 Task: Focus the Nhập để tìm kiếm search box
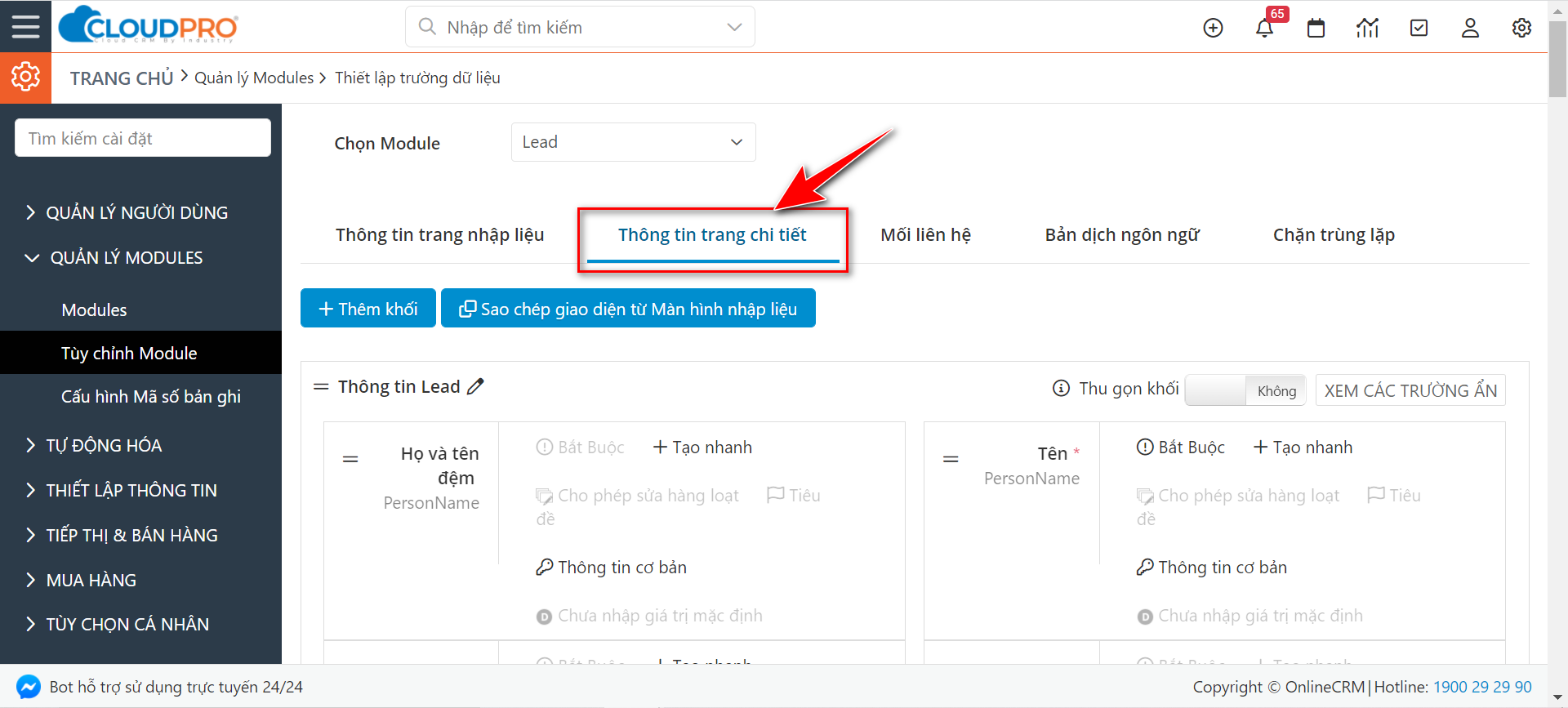(x=580, y=27)
